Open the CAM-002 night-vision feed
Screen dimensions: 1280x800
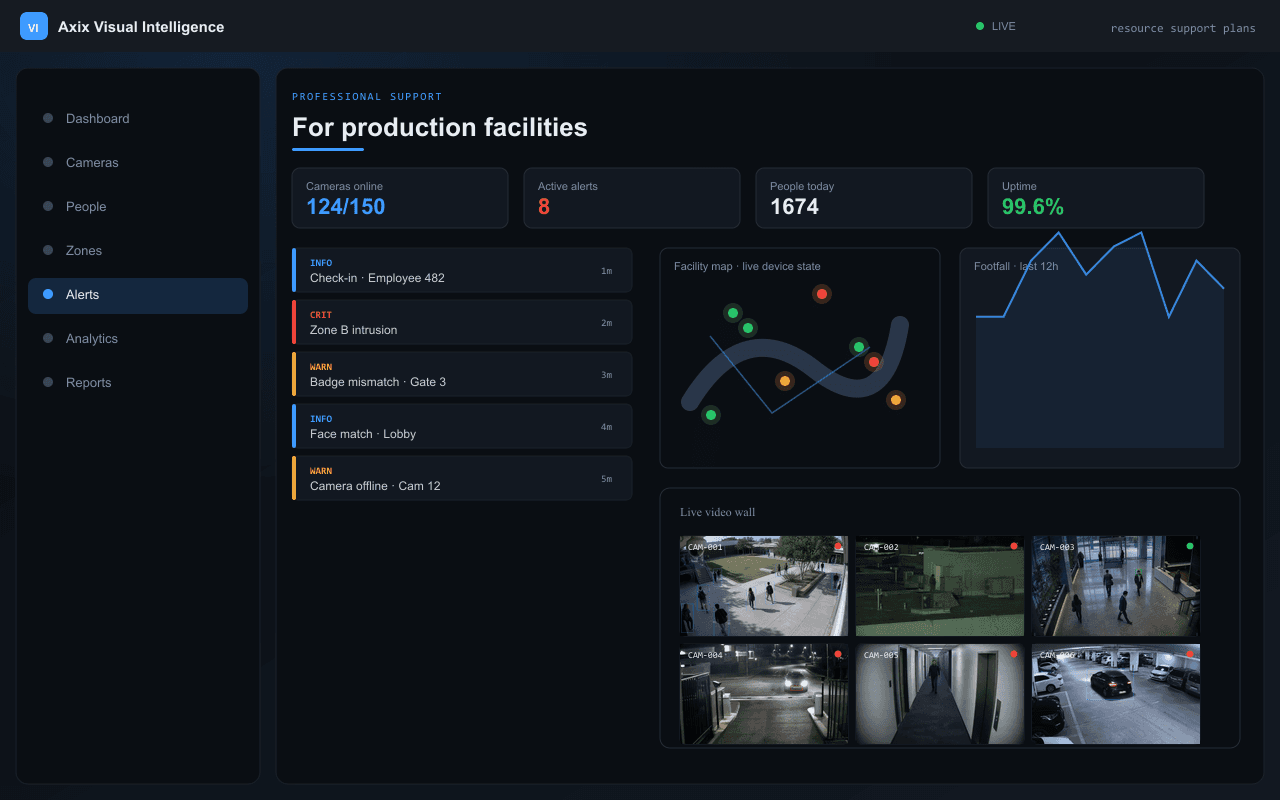point(940,586)
